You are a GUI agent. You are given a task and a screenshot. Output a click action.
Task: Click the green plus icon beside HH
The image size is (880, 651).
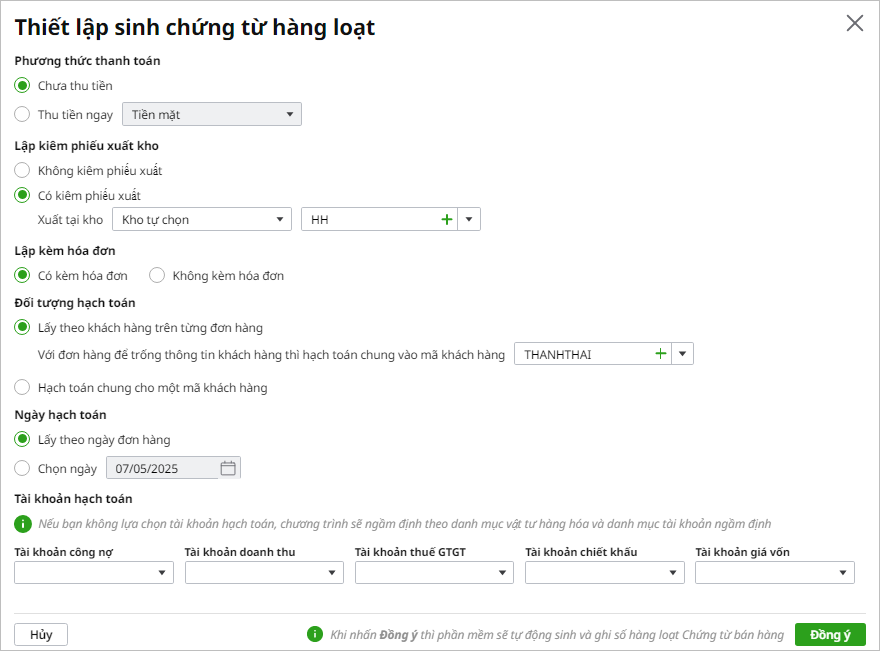click(446, 220)
